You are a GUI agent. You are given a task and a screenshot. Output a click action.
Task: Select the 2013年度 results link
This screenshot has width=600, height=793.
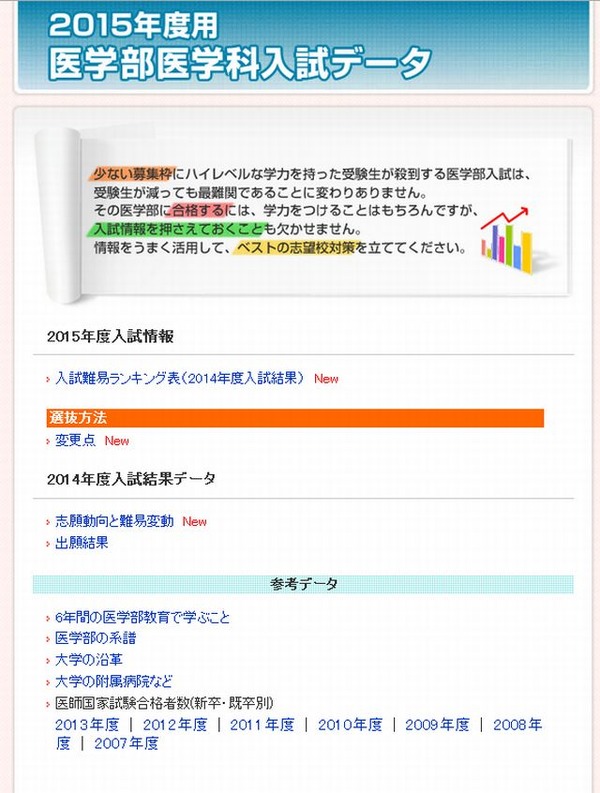pos(87,724)
